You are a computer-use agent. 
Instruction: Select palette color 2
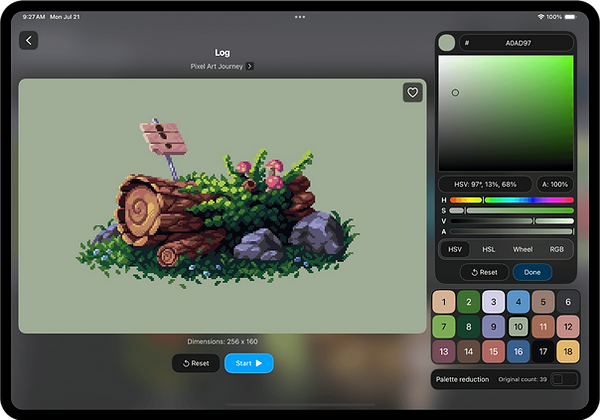[x=469, y=302]
